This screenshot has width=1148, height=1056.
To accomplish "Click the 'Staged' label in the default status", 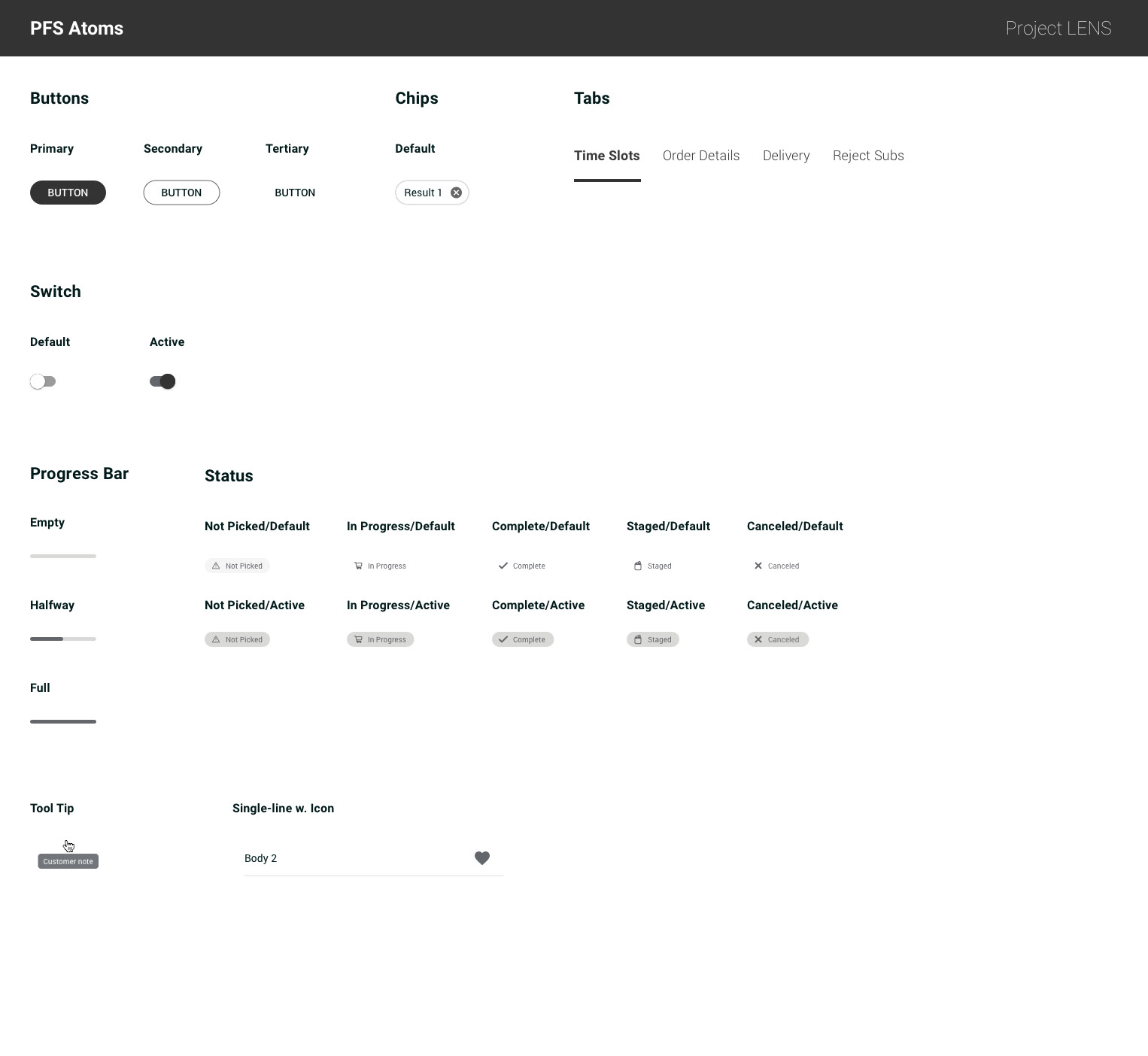I will point(659,566).
